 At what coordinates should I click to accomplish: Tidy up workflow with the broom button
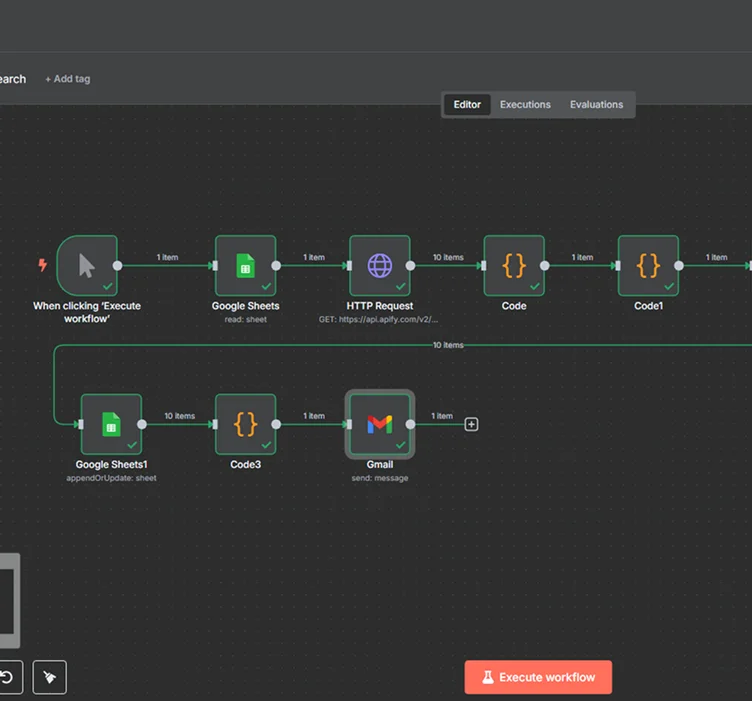[x=49, y=678]
